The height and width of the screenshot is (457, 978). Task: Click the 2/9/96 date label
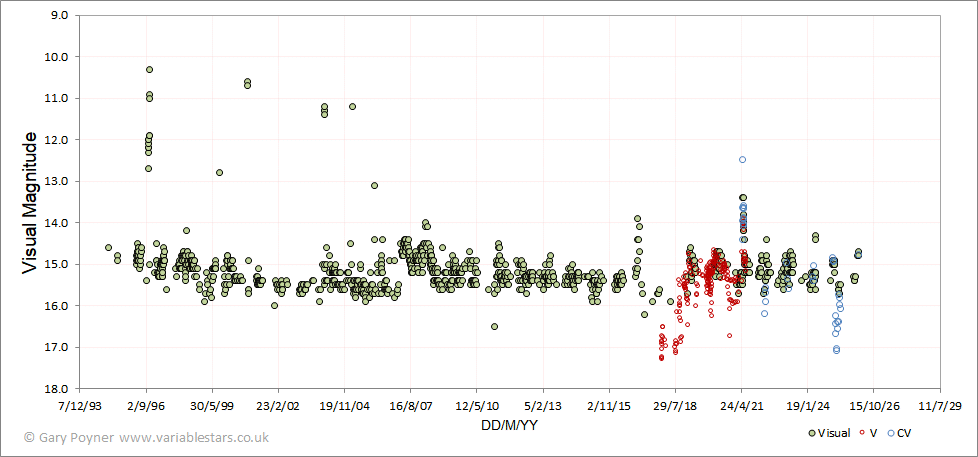tap(147, 406)
